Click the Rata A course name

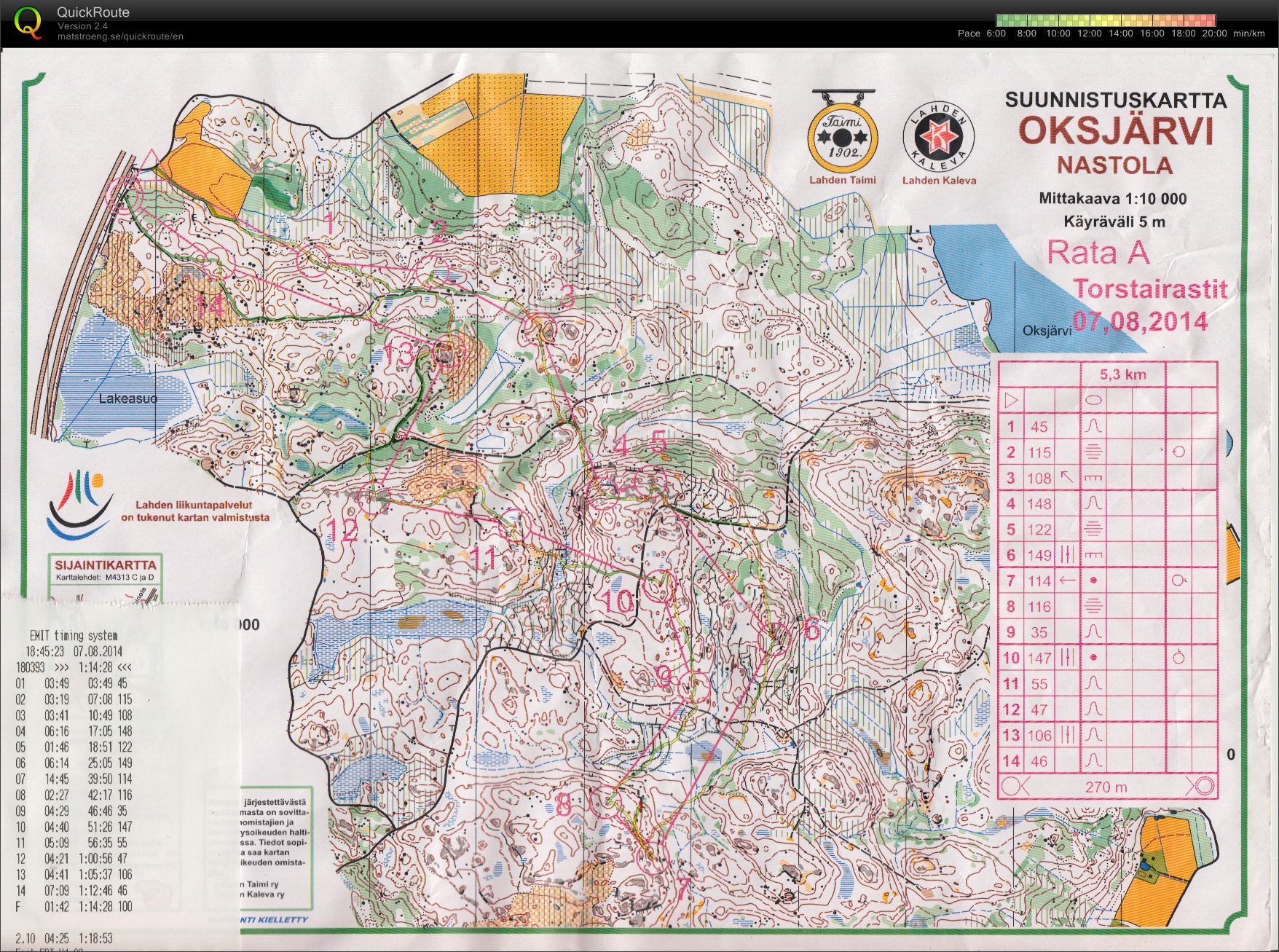coord(1098,253)
